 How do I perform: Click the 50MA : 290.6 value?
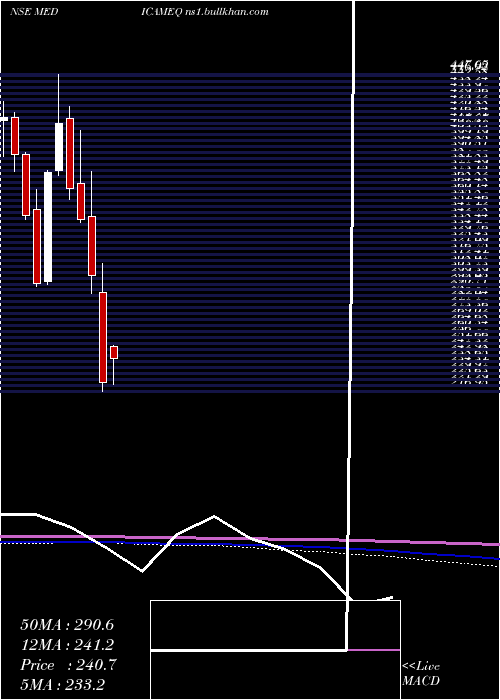(x=67, y=625)
